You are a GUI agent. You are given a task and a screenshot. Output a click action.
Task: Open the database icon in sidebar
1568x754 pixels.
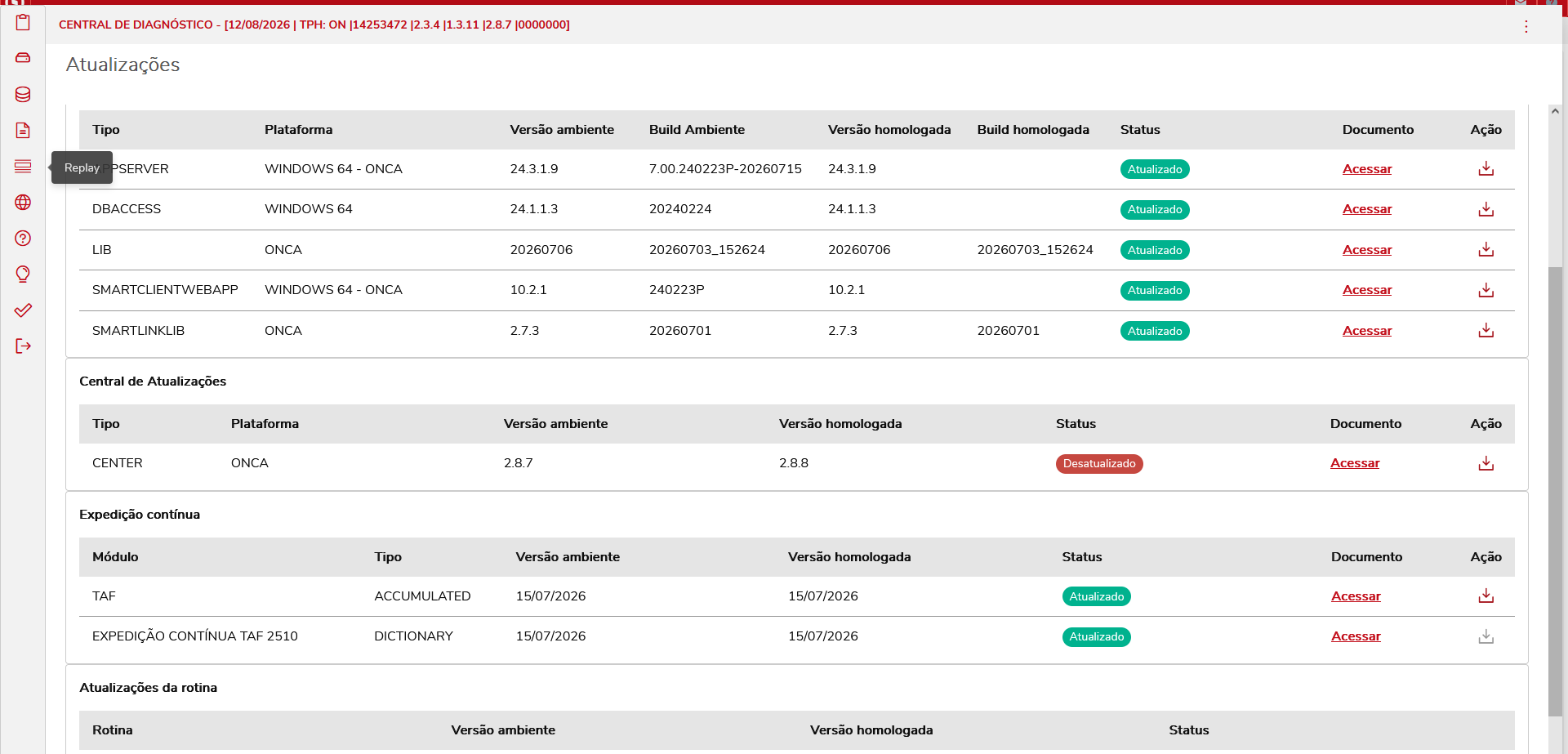(x=23, y=94)
